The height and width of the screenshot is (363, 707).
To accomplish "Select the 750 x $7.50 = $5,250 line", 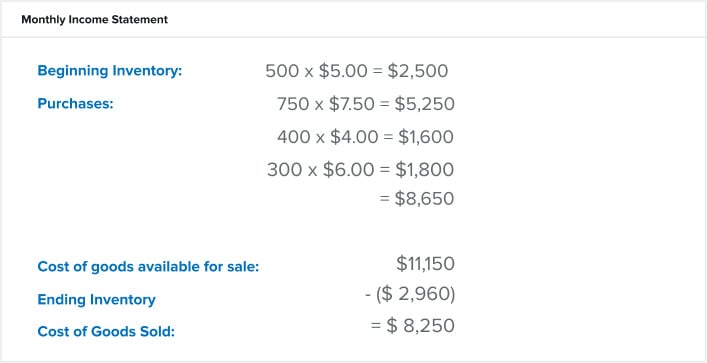I will pyautogui.click(x=366, y=104).
